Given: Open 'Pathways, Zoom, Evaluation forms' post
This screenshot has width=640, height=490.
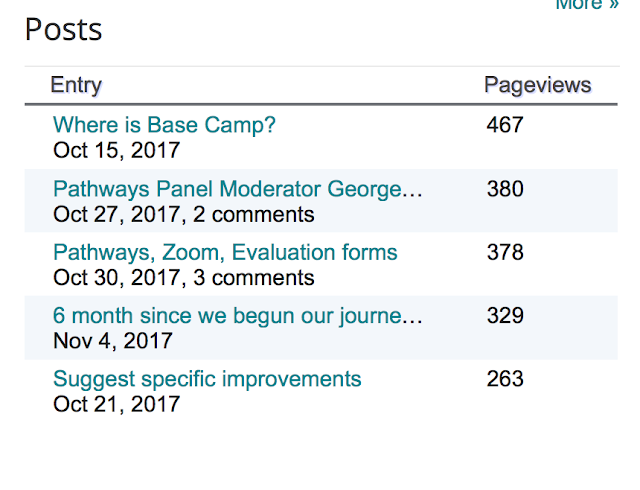Looking at the screenshot, I should tap(225, 252).
